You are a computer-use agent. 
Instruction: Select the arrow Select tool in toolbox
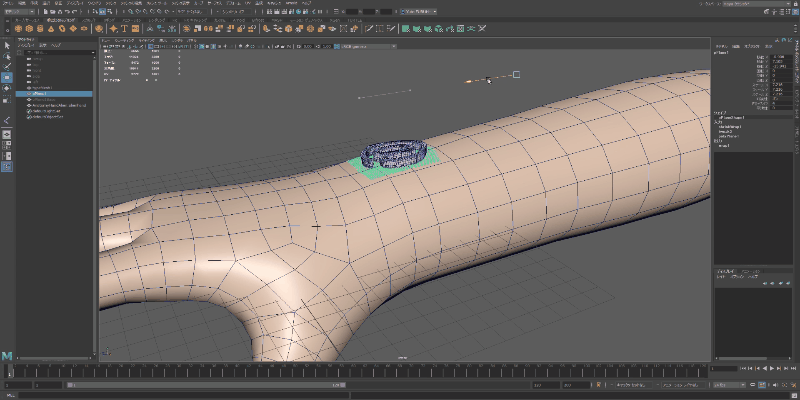click(7, 45)
